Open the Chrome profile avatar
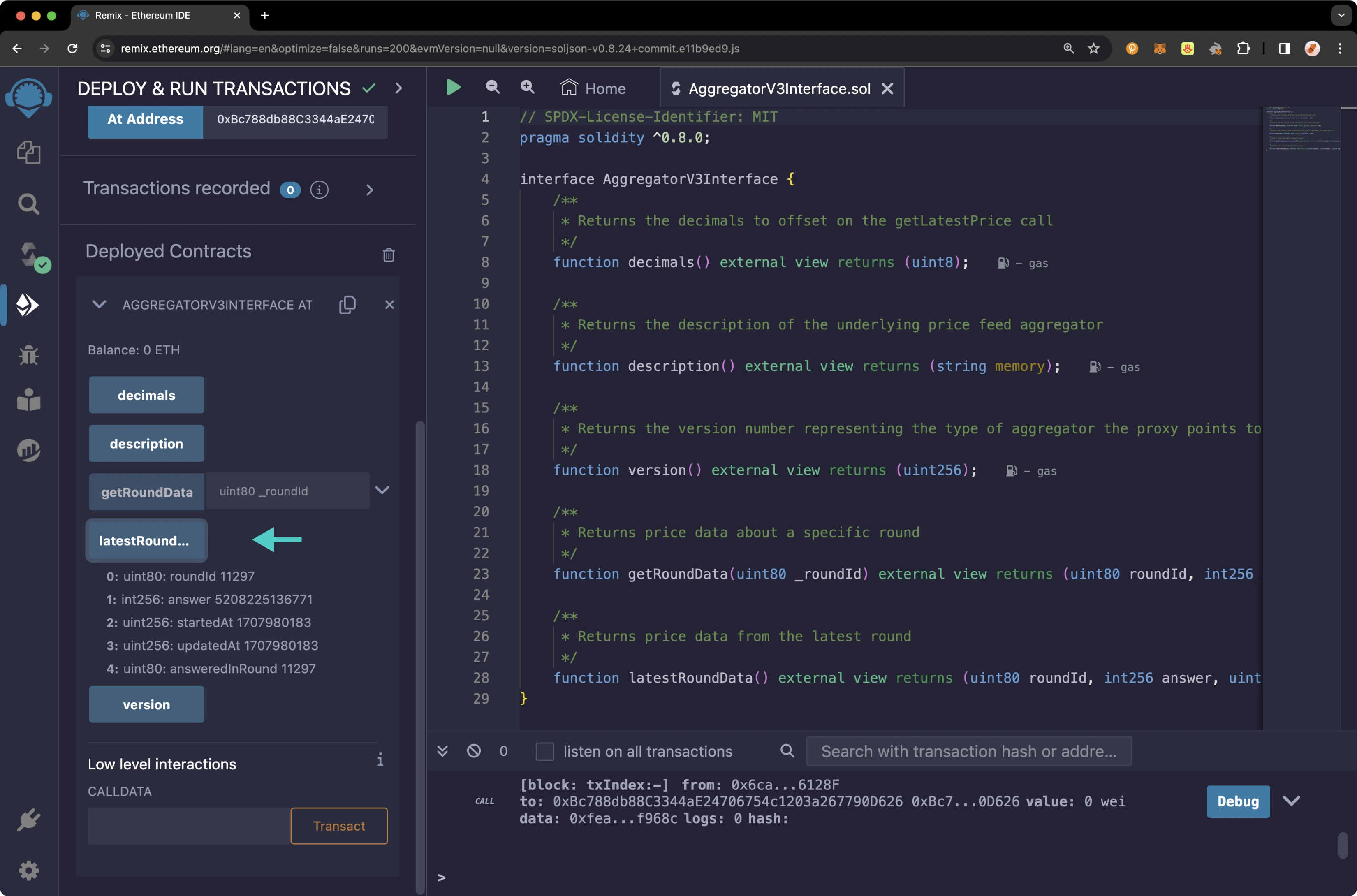1357x896 pixels. [1313, 49]
